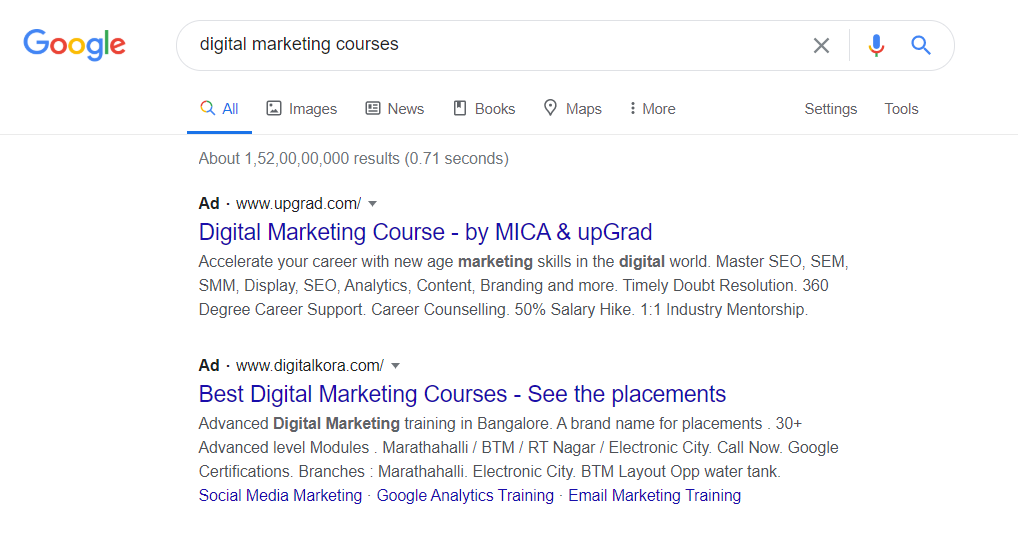1018x542 pixels.
Task: Open Digital Marketing Course by MICA & upGrad
Action: click(425, 232)
